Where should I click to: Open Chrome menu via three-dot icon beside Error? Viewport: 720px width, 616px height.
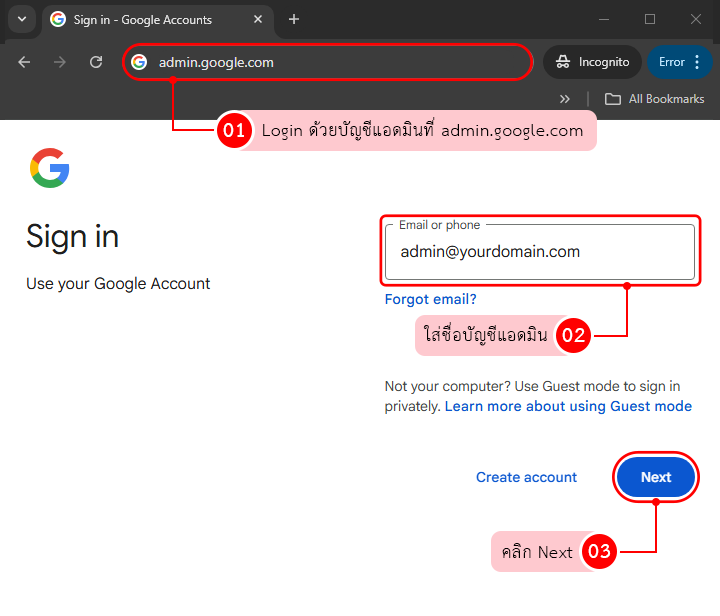697,62
